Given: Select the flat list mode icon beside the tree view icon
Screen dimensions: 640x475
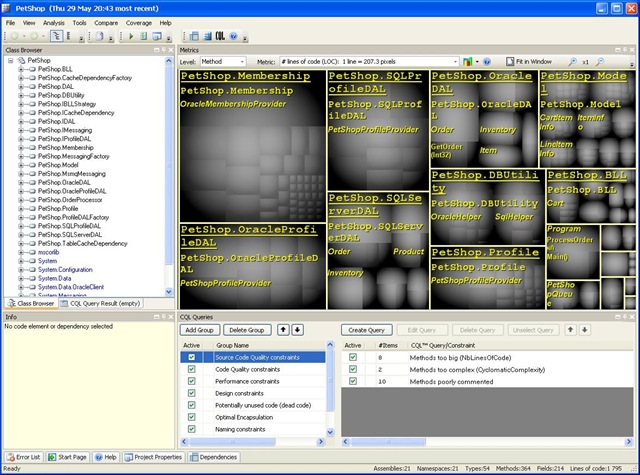Looking at the screenshot, I should click(69, 36).
